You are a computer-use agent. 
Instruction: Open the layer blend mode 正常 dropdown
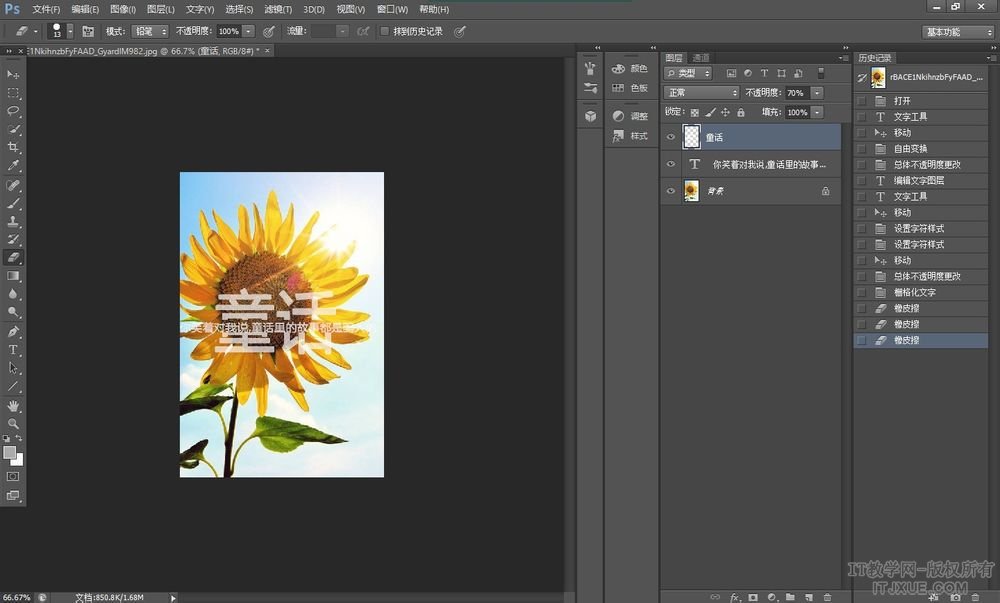pos(702,93)
